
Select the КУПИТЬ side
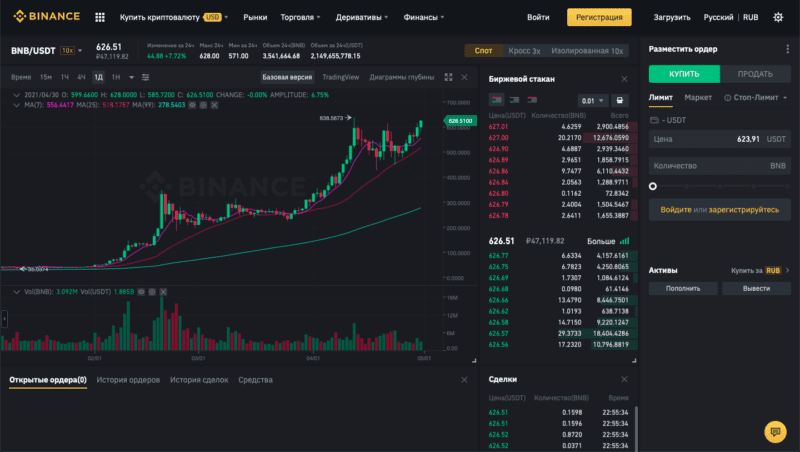[x=684, y=74]
